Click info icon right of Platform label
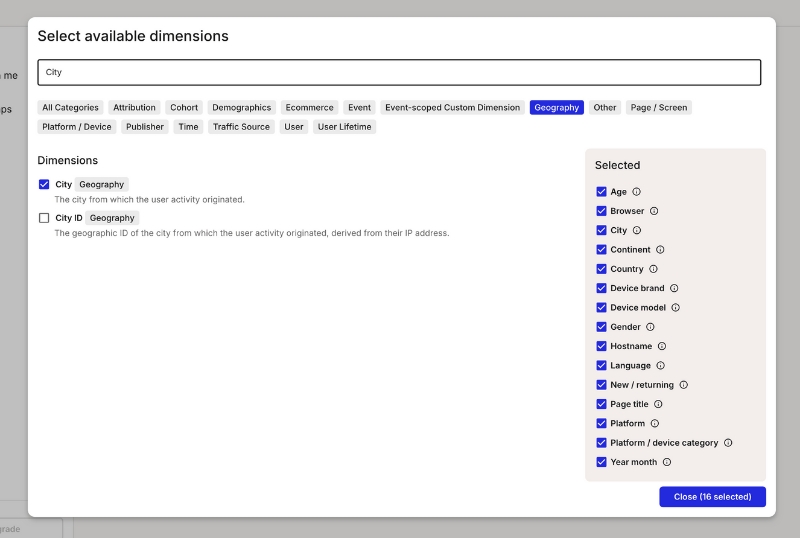This screenshot has height=538, width=800. 655,424
